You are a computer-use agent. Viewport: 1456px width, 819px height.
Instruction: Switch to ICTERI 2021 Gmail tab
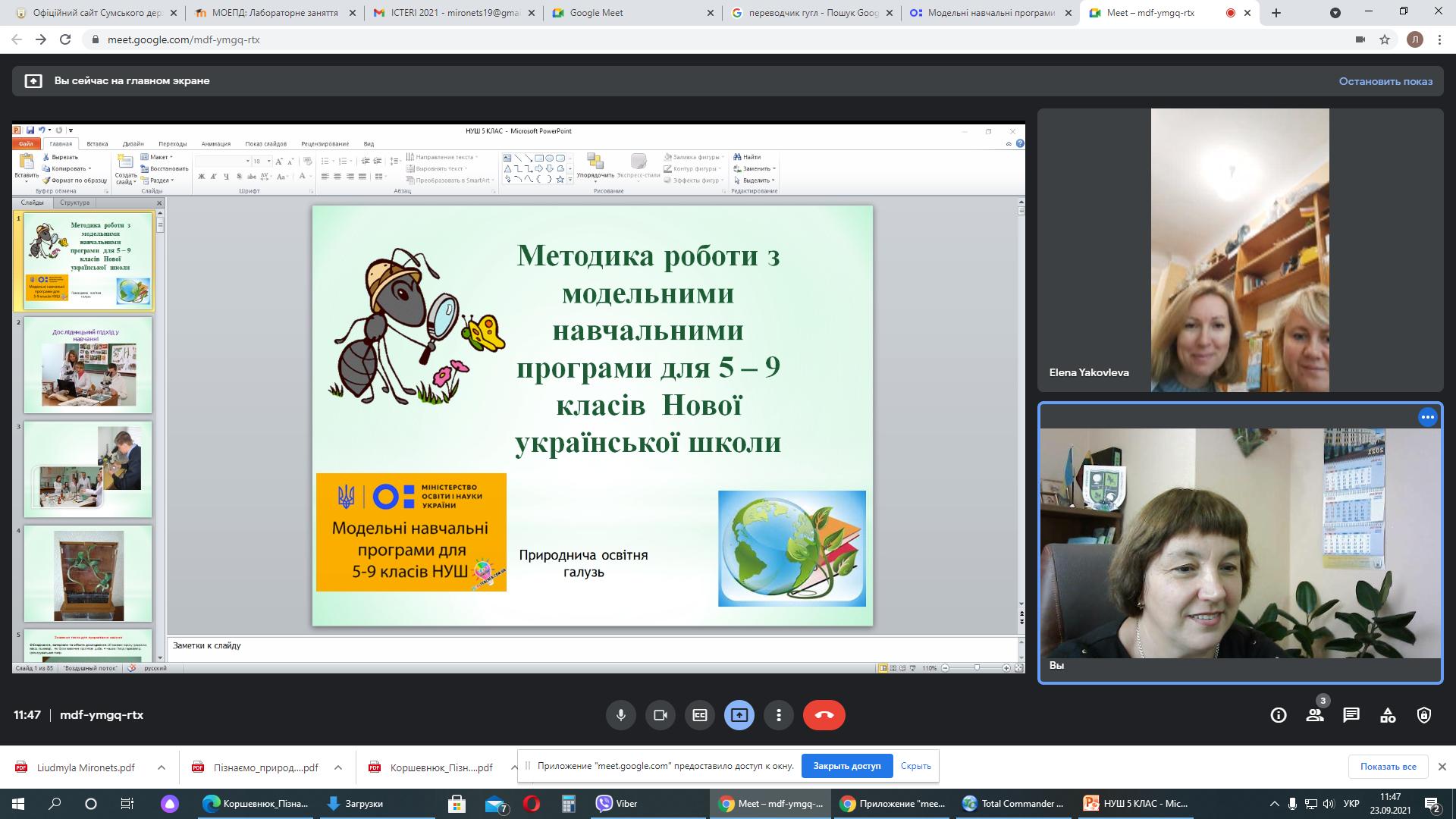point(453,13)
